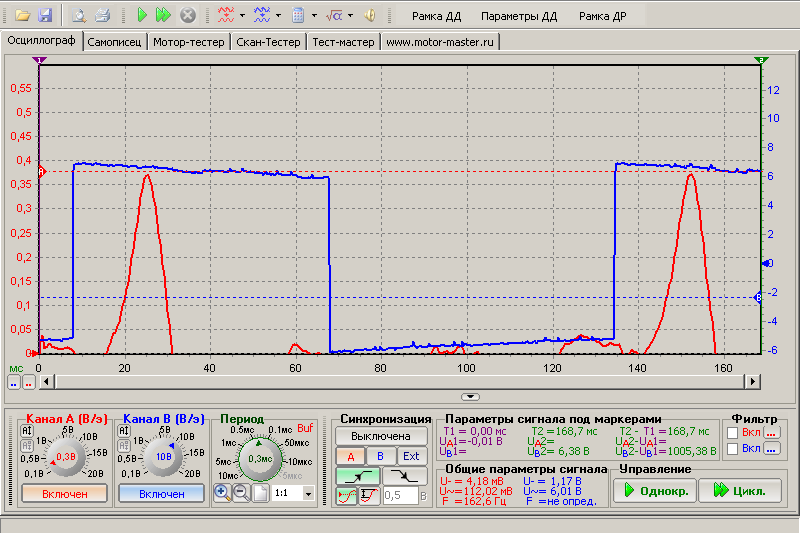Expand the collapse arrow below the scrollbar
Image resolution: width=800 pixels, height=534 pixels.
pos(470,397)
